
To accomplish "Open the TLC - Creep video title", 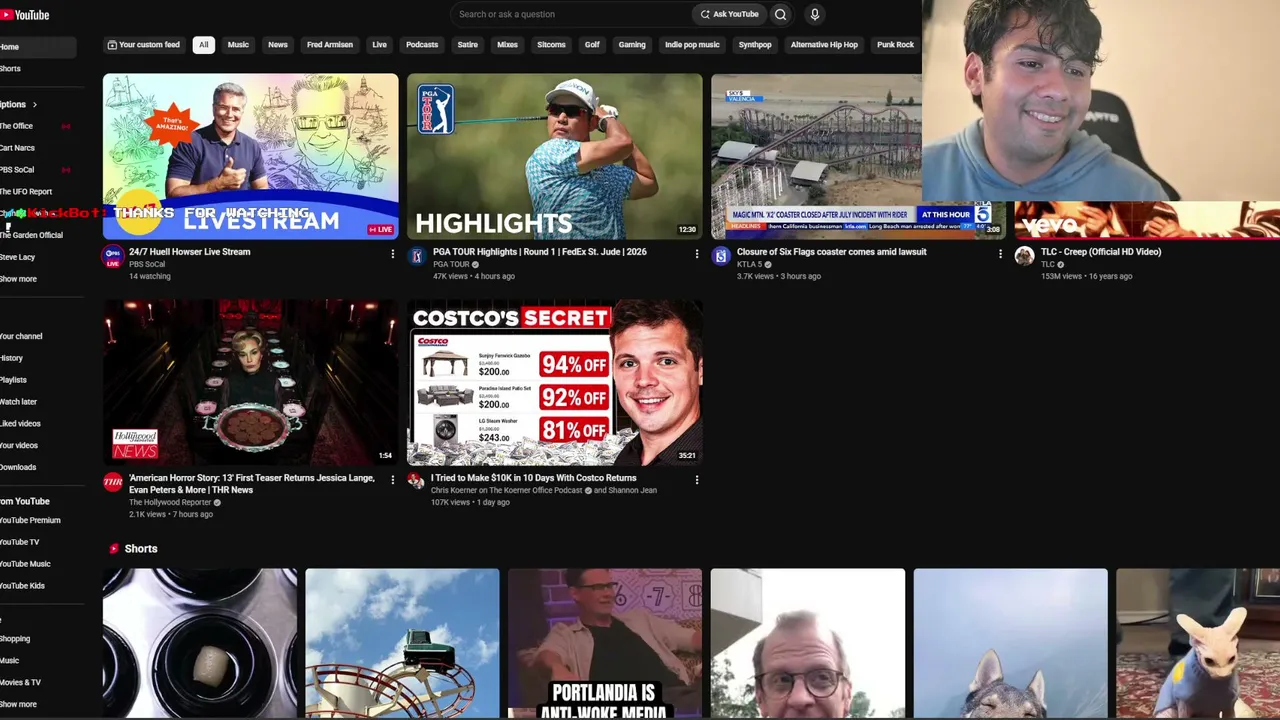I will tap(1101, 252).
